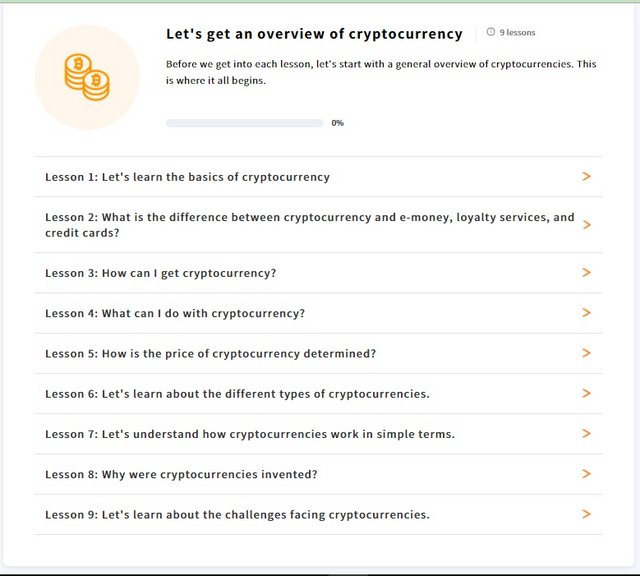Click the course progress bar showing 0%
This screenshot has height=576, width=640.
[244, 123]
